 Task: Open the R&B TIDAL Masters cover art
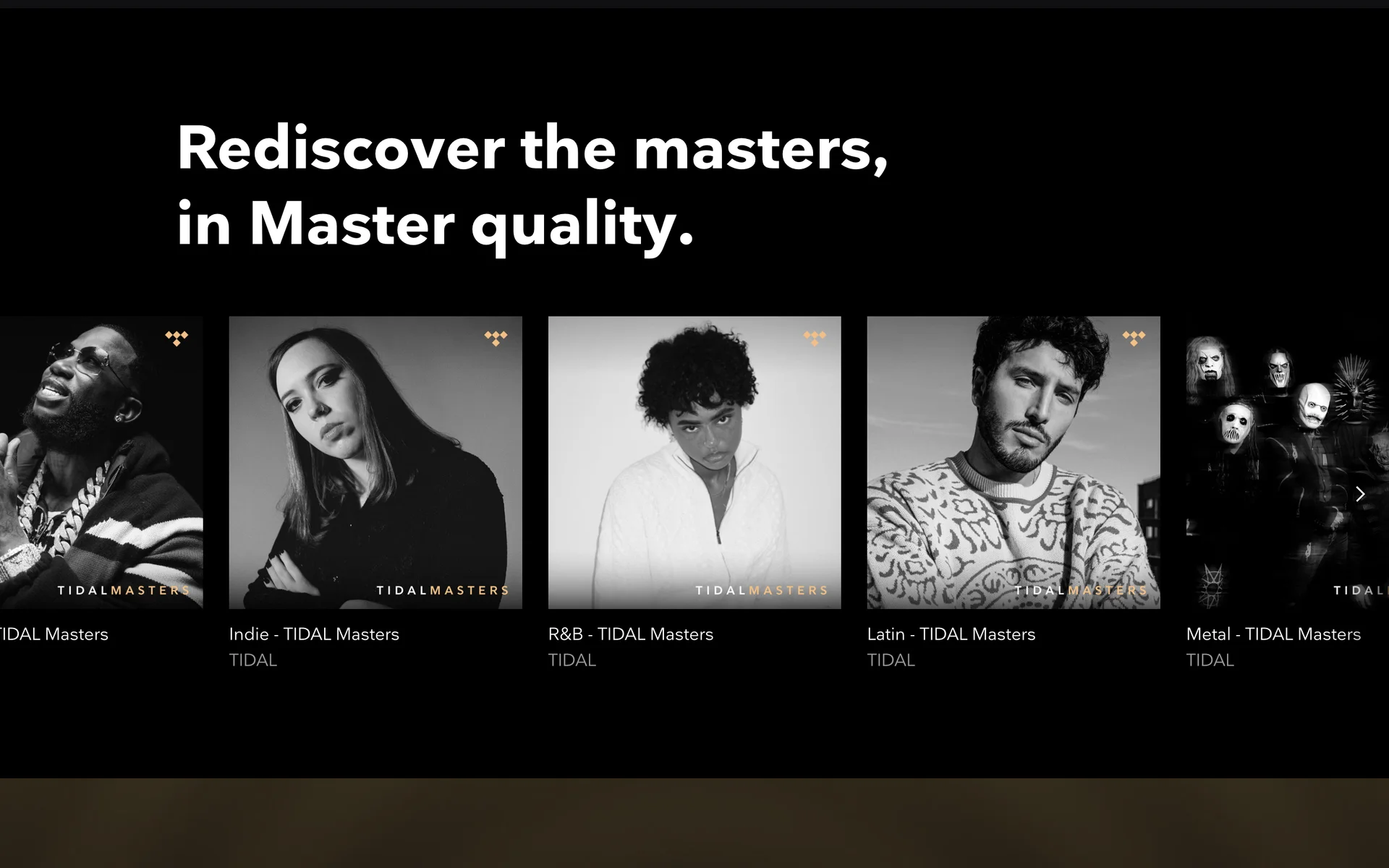pos(694,462)
